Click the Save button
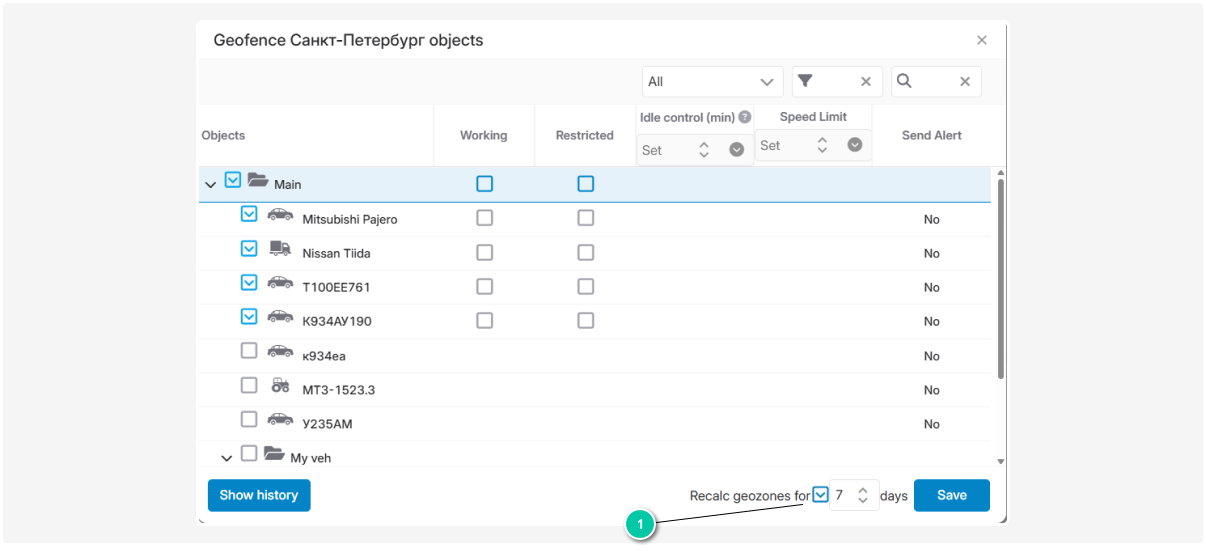The height and width of the screenshot is (551, 1206). point(952,495)
